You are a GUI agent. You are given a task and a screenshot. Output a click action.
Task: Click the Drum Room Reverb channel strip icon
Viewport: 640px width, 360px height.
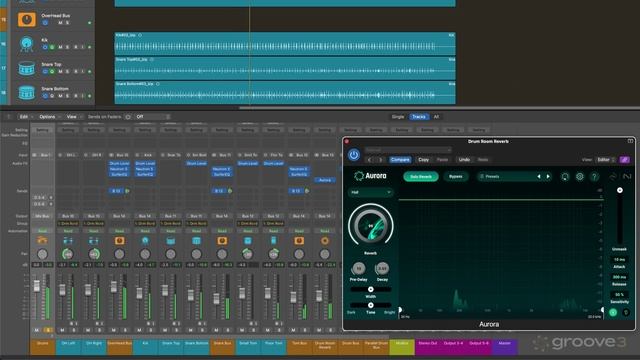click(x=325, y=240)
